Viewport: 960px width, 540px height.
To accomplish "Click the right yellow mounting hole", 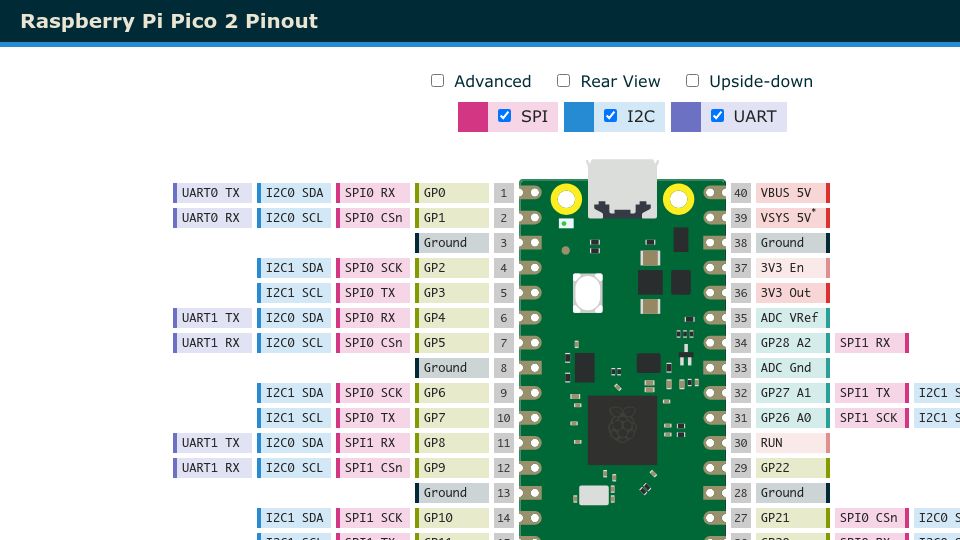I will pyautogui.click(x=678, y=199).
